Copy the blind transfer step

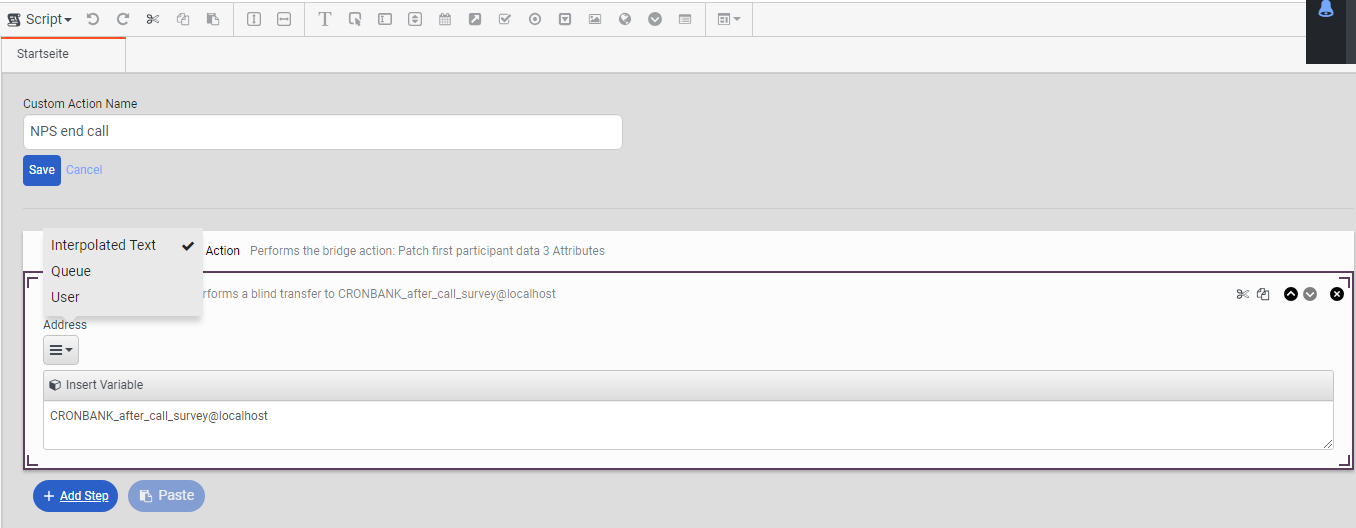pyautogui.click(x=1263, y=294)
